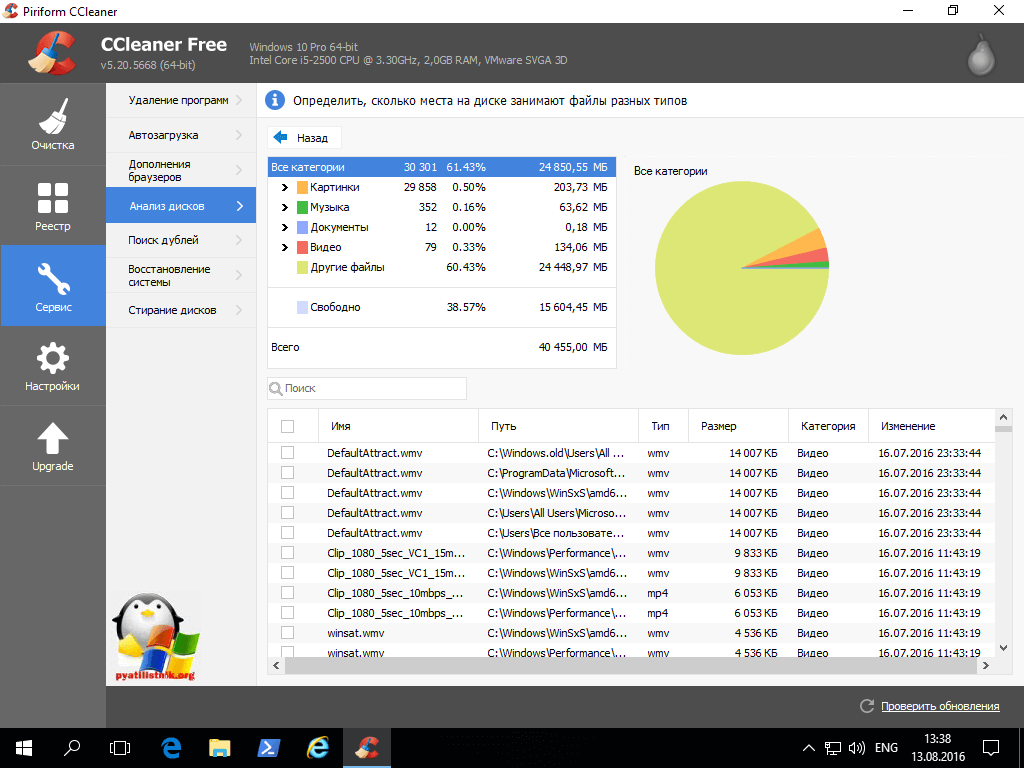
Task: Click the Upgrade arrow icon
Action: [52, 438]
